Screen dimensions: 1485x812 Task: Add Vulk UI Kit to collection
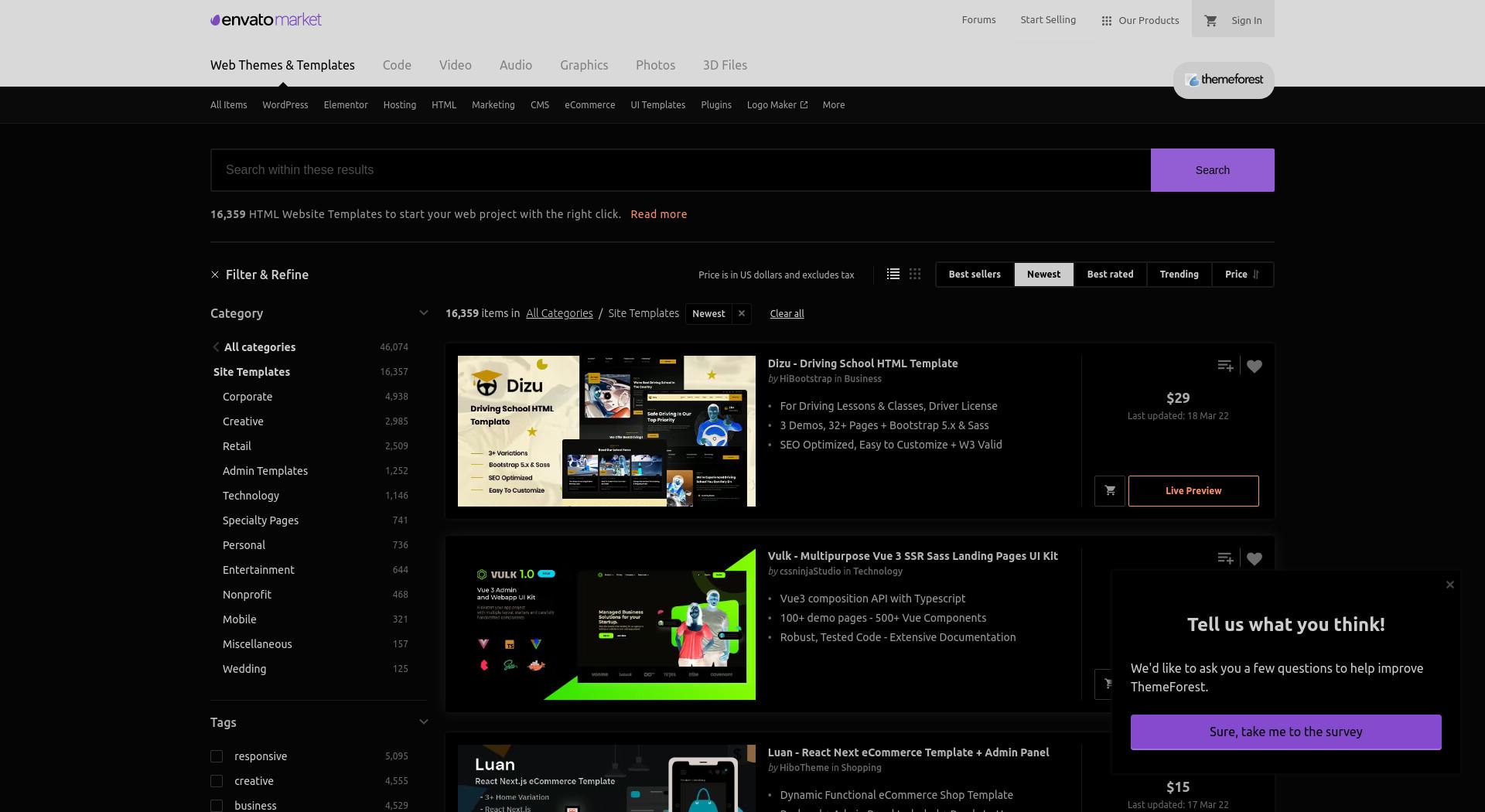[1225, 558]
